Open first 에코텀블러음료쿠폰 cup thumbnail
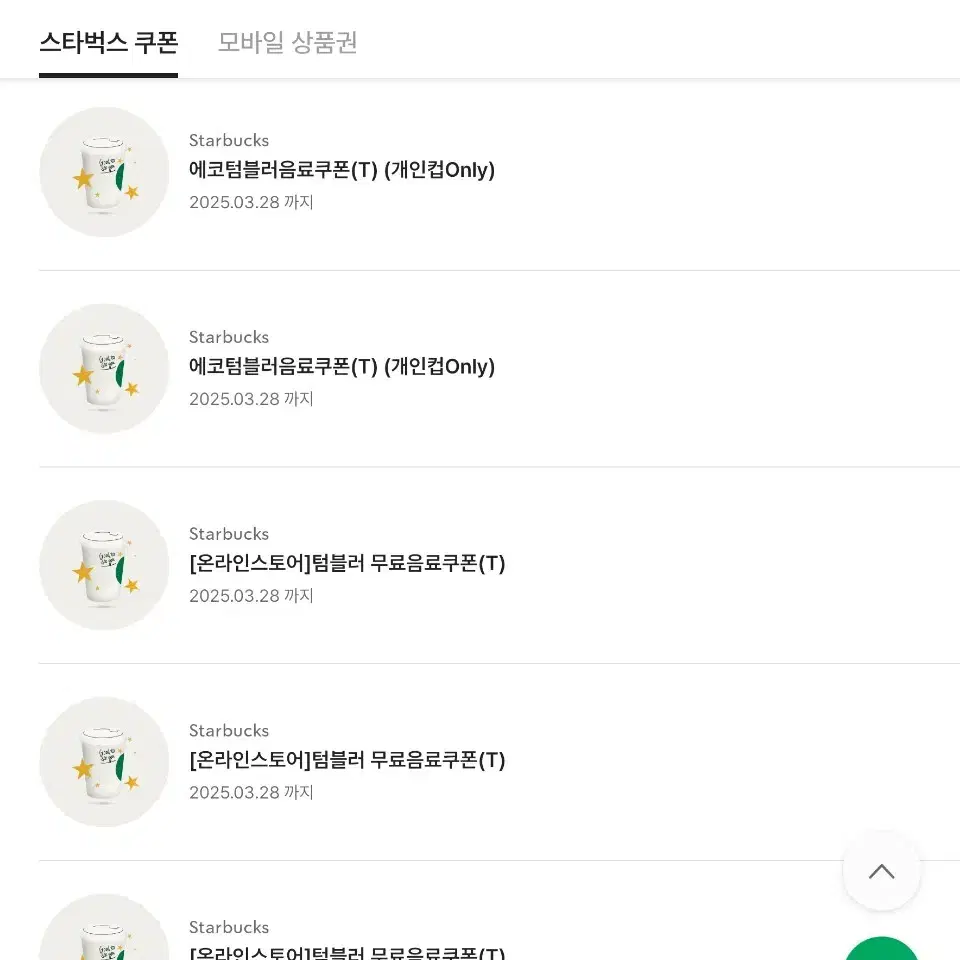Viewport: 960px width, 960px height. (104, 172)
